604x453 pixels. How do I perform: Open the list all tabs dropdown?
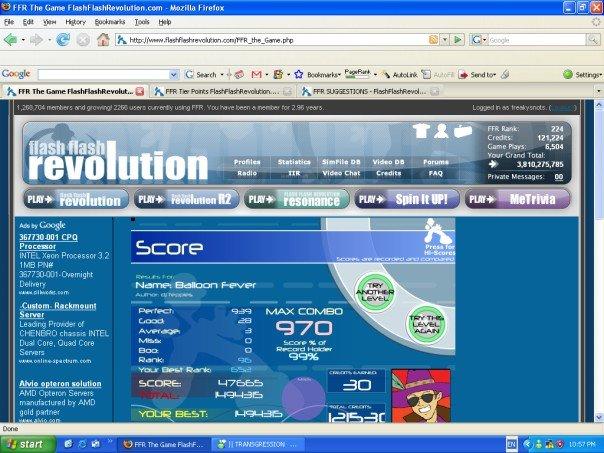(599, 92)
